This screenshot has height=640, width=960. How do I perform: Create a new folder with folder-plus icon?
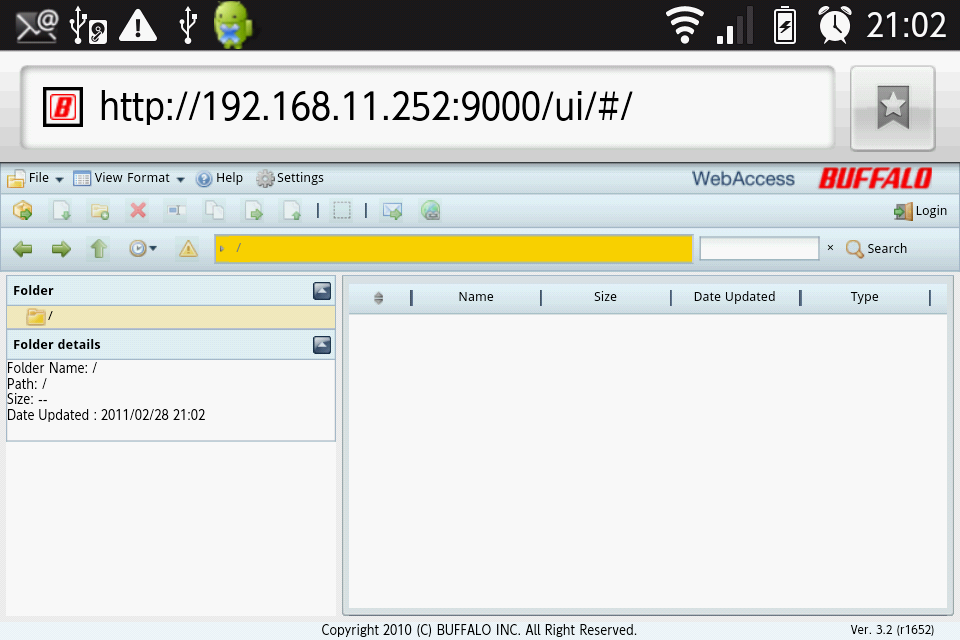tap(99, 211)
